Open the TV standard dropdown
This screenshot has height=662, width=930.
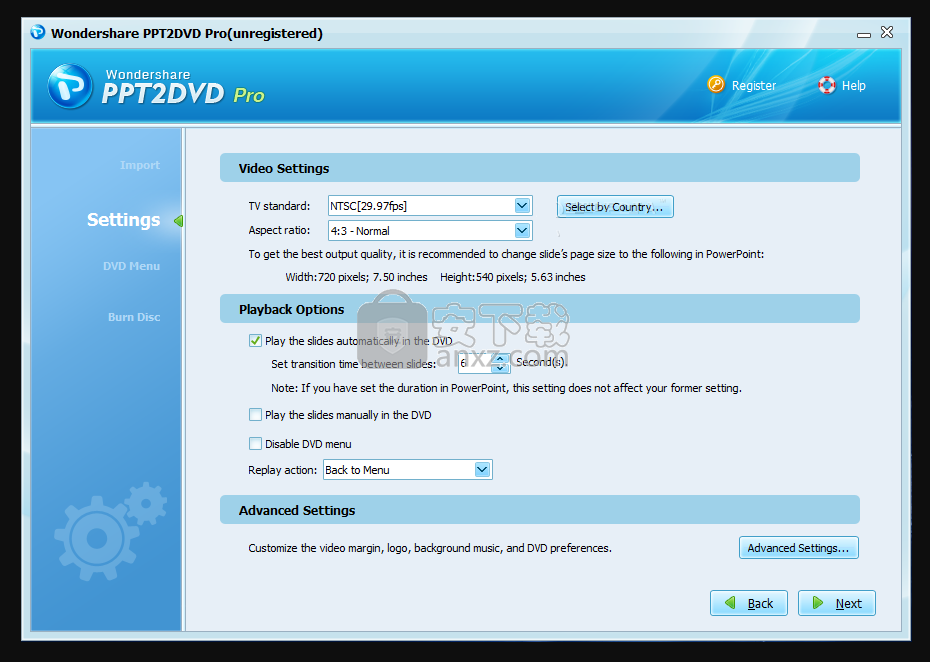pyautogui.click(x=522, y=206)
